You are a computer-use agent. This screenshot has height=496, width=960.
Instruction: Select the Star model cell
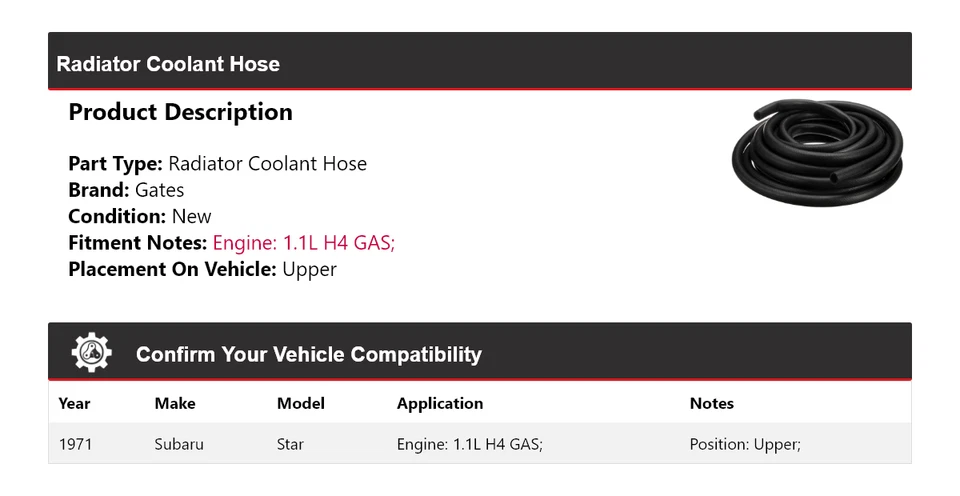290,444
